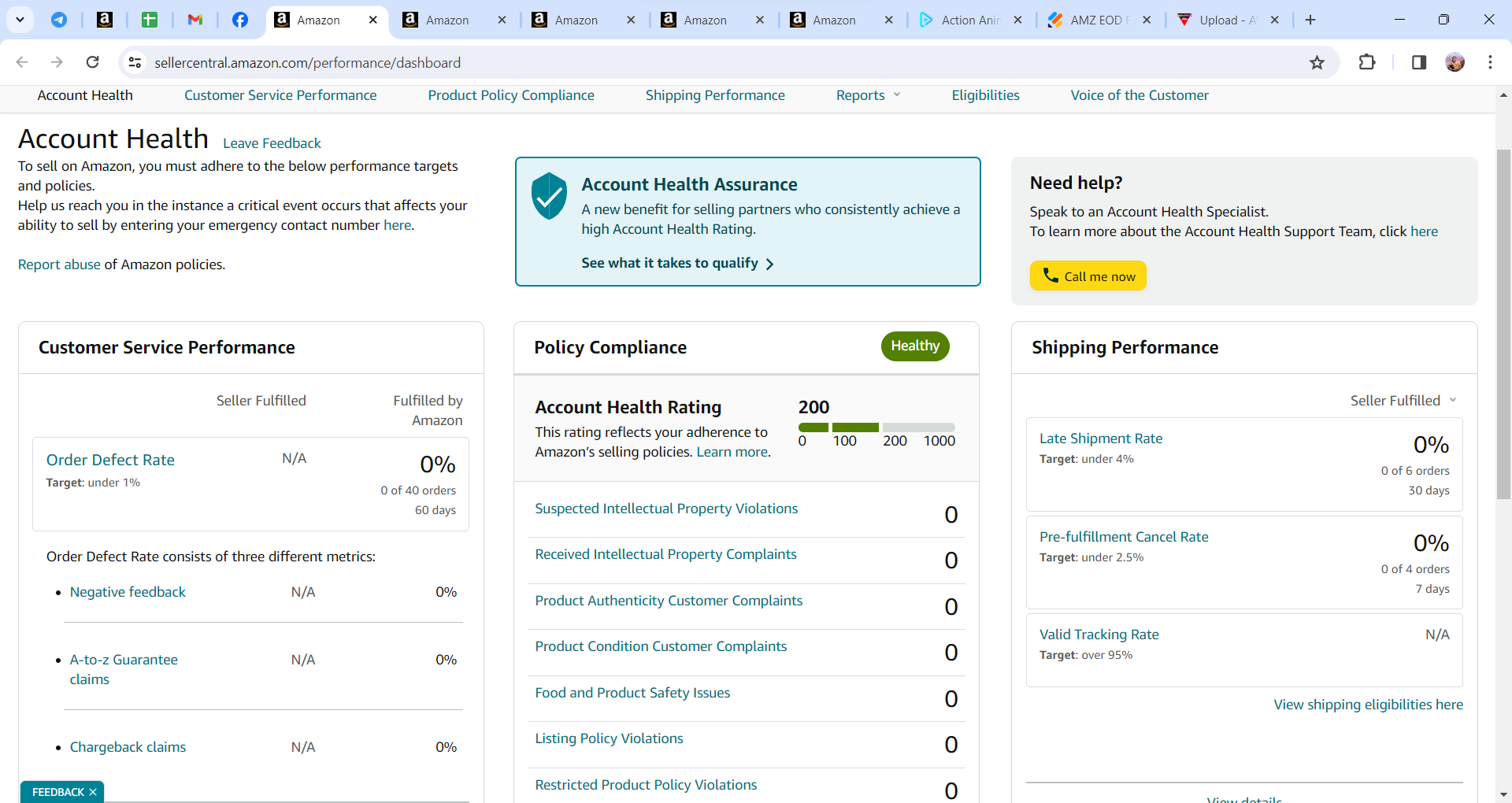Viewport: 1512px width, 803px height.
Task: Open Food and Product Safety Issues
Action: point(632,693)
